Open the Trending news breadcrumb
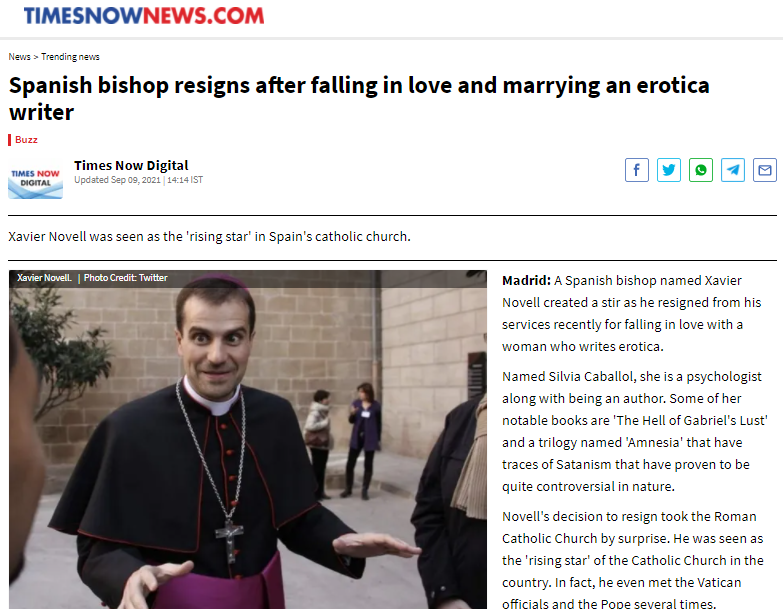Image resolution: width=783 pixels, height=609 pixels. pyautogui.click(x=70, y=57)
